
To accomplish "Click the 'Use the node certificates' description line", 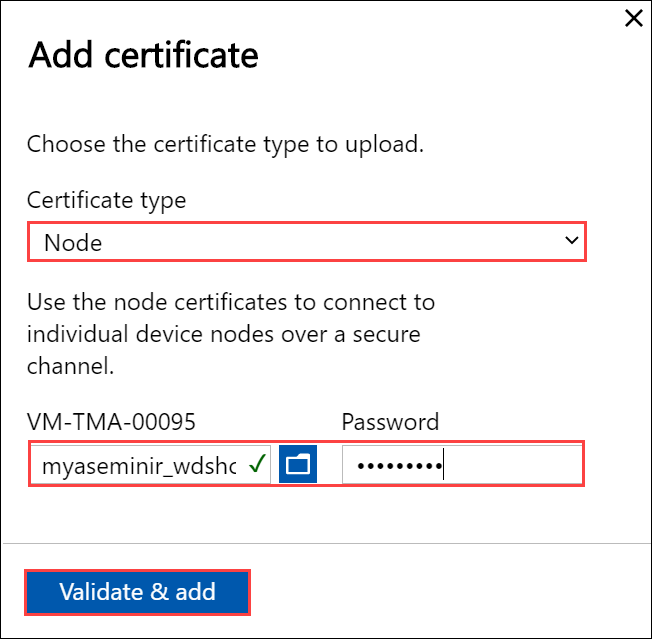I will click(x=231, y=300).
